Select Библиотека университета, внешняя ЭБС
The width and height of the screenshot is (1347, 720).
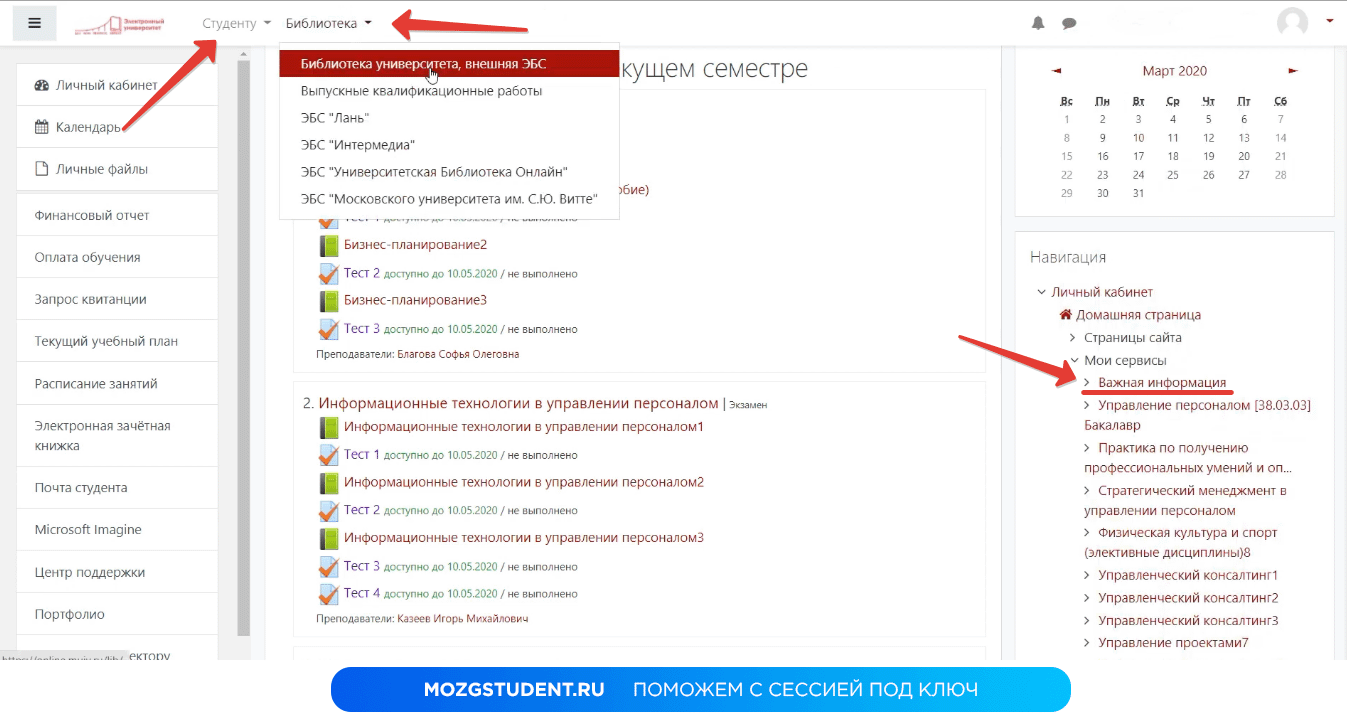pos(449,63)
